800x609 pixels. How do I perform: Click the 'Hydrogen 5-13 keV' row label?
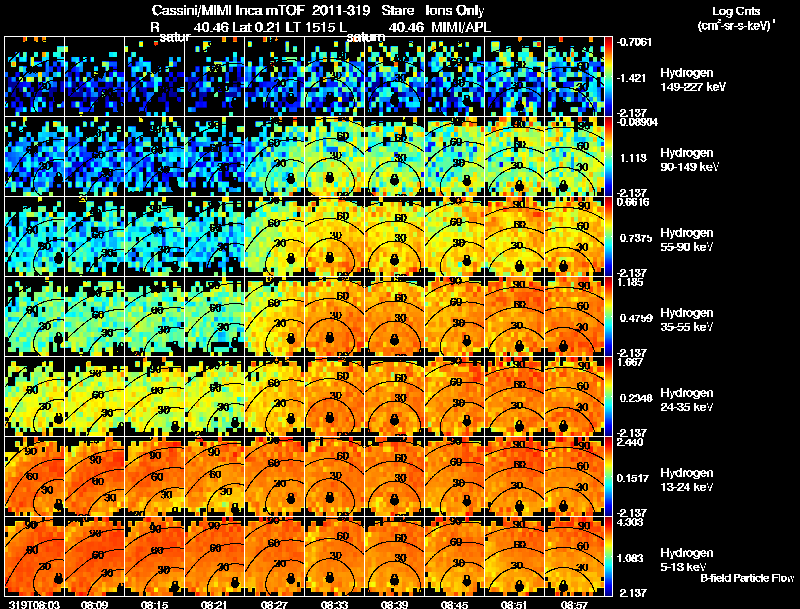coord(686,560)
